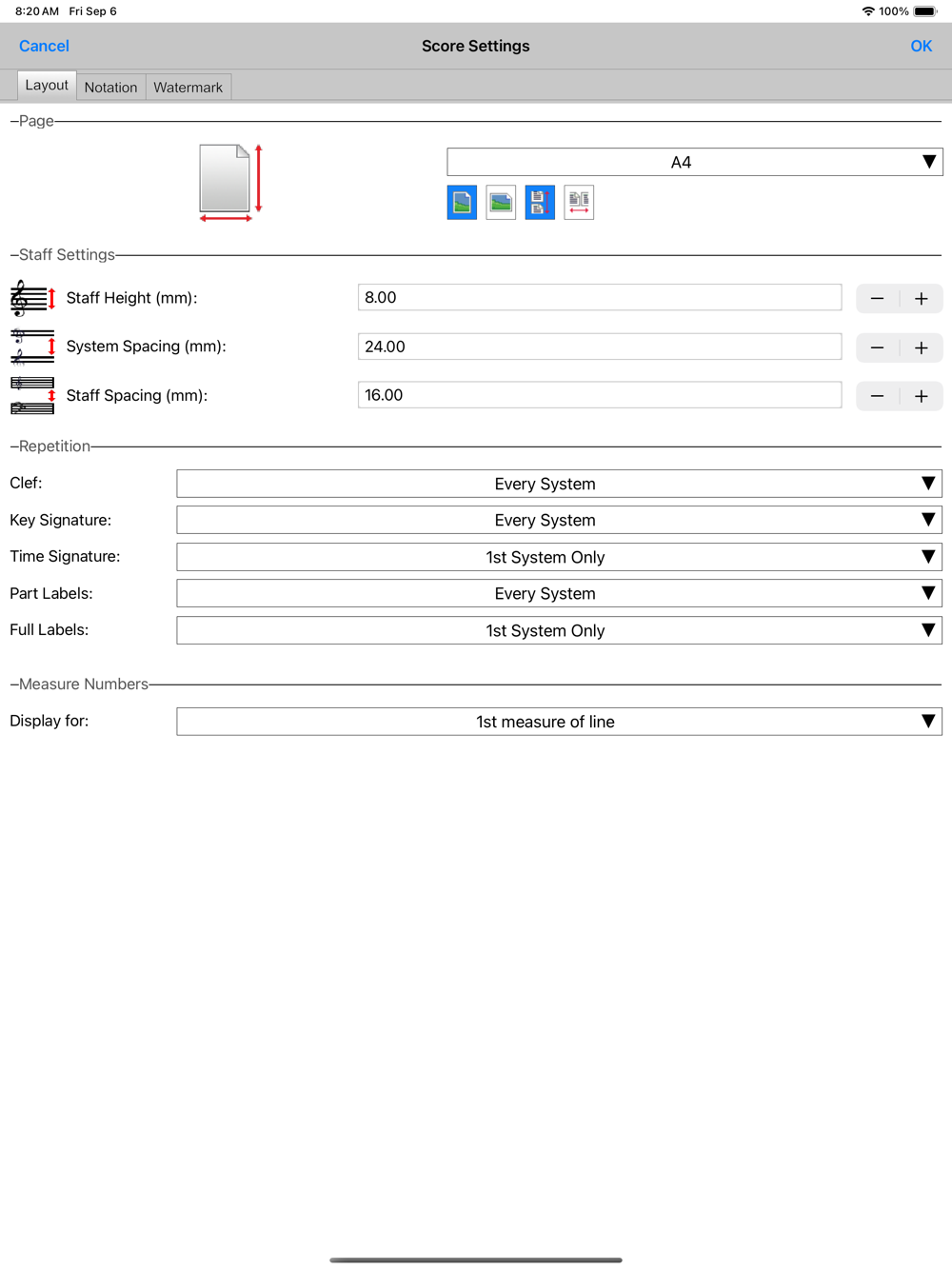The height and width of the screenshot is (1270, 952).
Task: Open the Time Signature repetition dropdown
Action: 560,557
